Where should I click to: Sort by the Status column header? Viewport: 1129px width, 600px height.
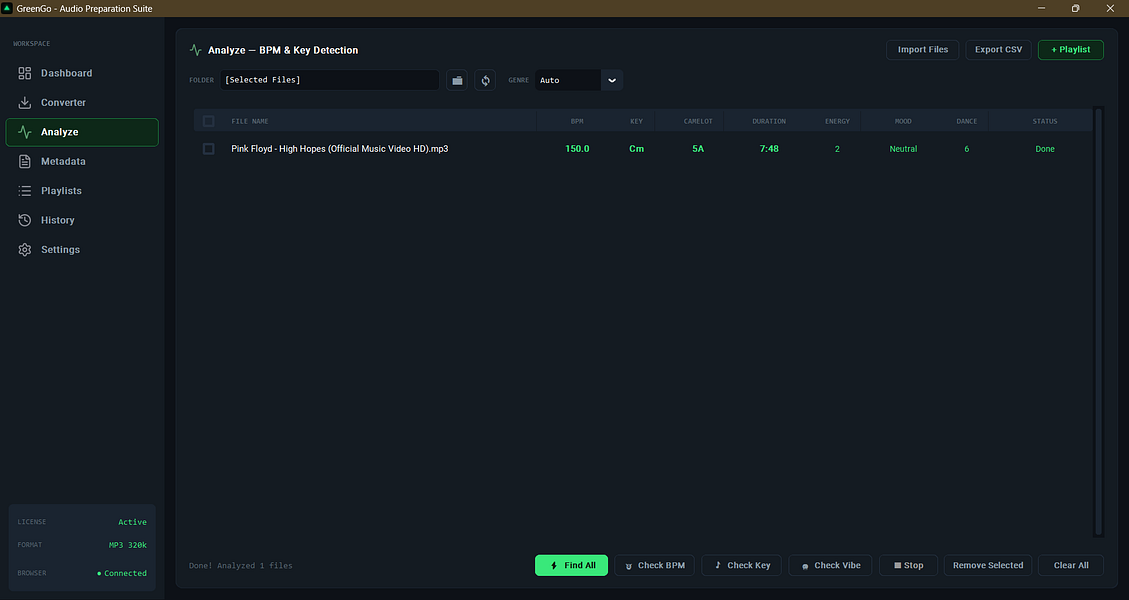click(1045, 121)
